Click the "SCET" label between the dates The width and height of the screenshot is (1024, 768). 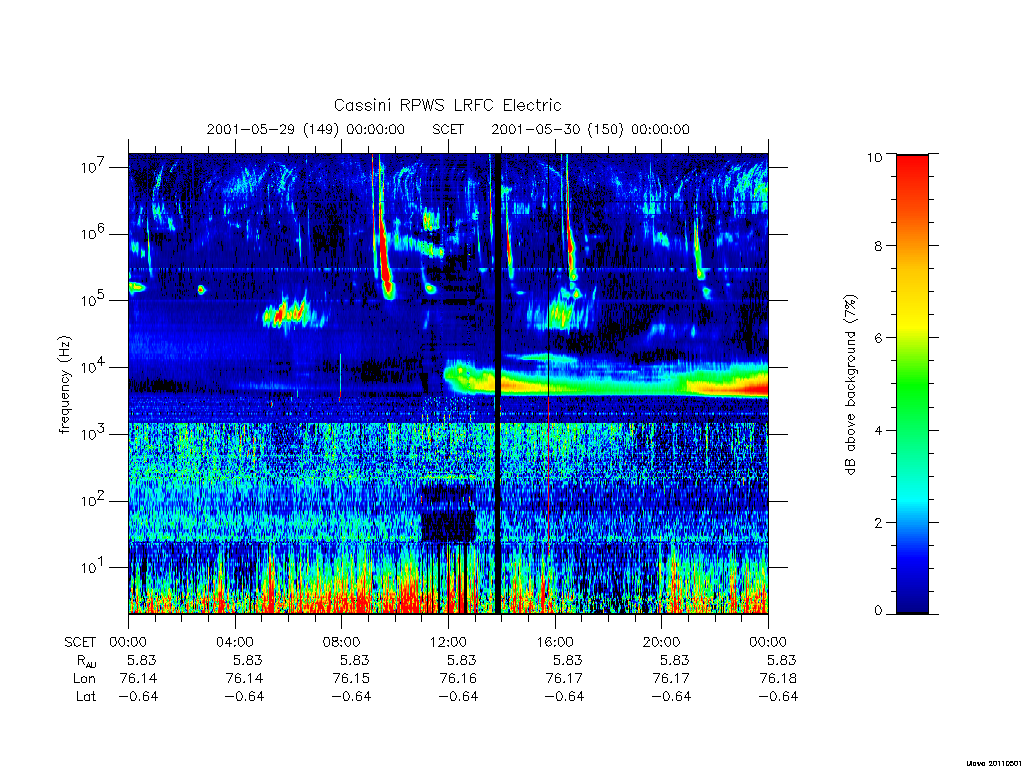pos(448,129)
